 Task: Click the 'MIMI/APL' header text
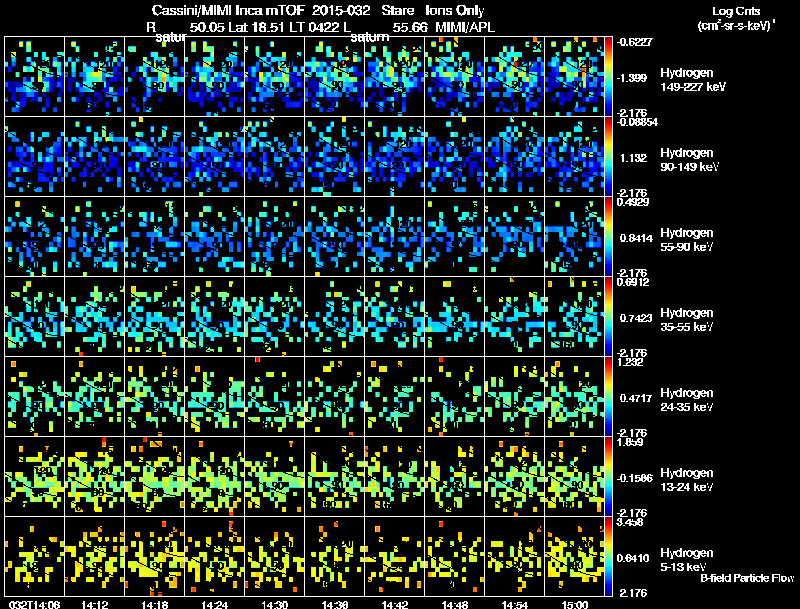[464, 27]
